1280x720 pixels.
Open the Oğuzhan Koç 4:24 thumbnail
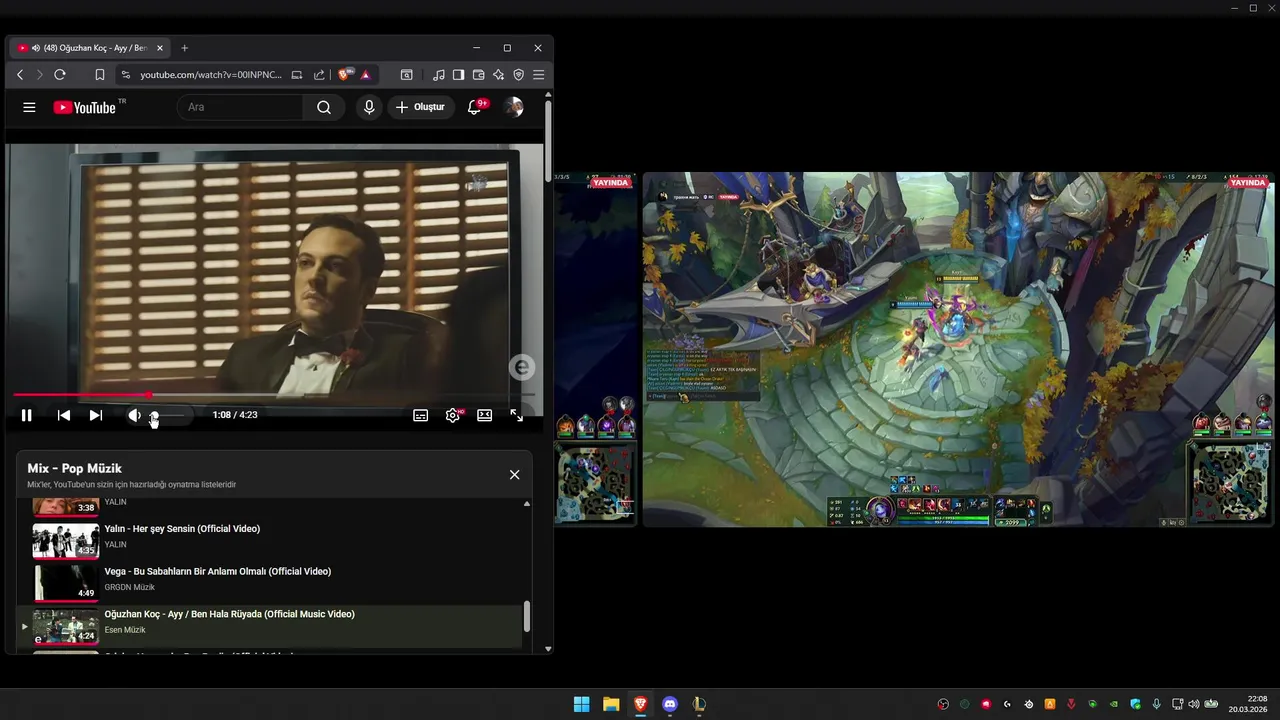(65, 626)
